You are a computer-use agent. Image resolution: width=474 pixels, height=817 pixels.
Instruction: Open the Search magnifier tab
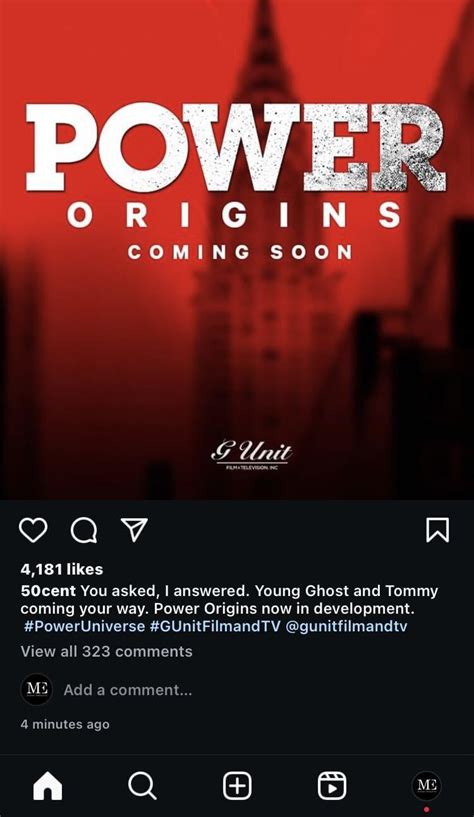pos(142,786)
